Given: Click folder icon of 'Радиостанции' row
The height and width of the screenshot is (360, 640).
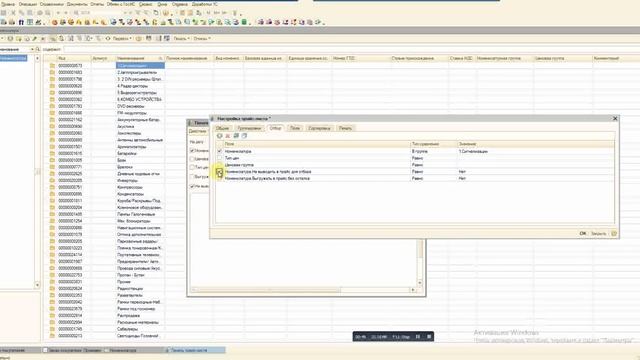Looking at the screenshot, I should point(52,288).
